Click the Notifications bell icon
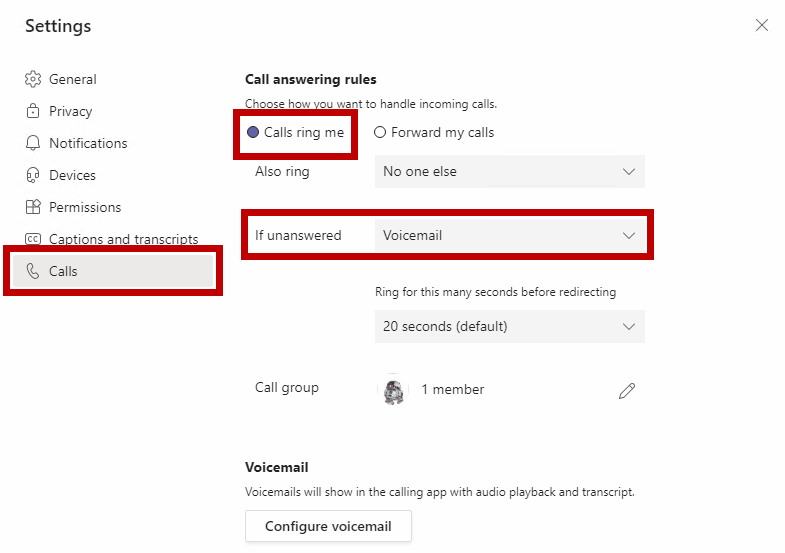Viewport: 785px width, 553px height. point(33,143)
